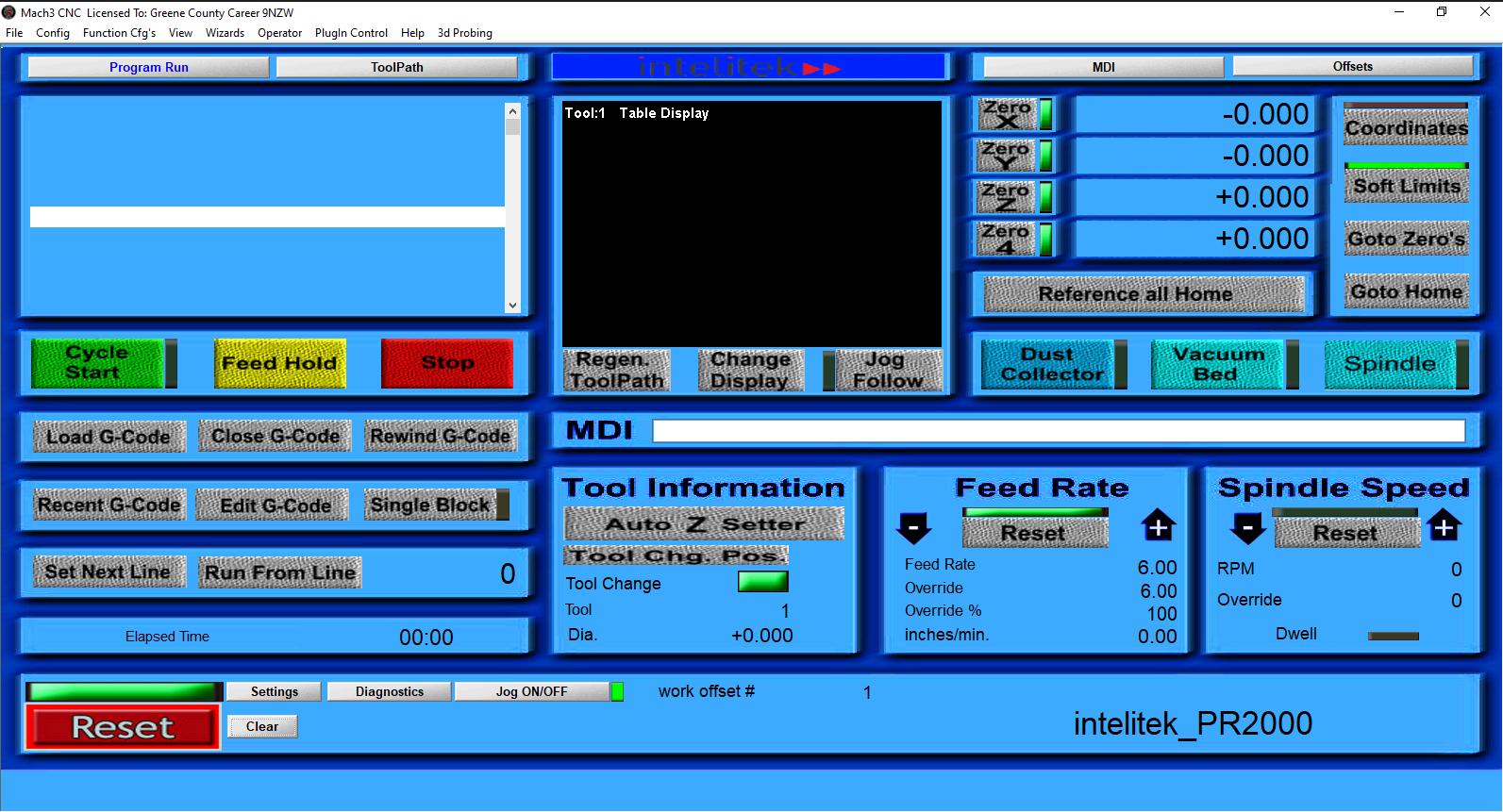Switch to the Program Run tab
The height and width of the screenshot is (812, 1503).
coord(149,67)
